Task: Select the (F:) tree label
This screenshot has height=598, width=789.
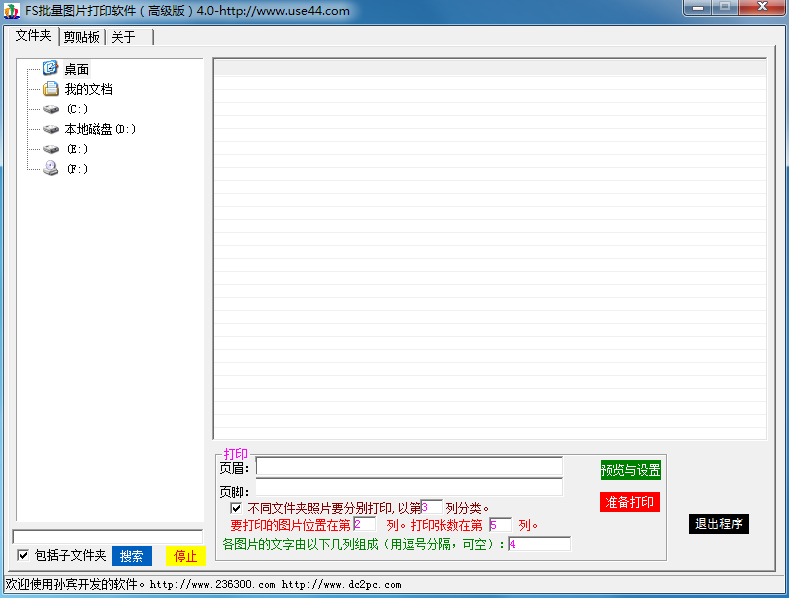Action: (x=77, y=169)
